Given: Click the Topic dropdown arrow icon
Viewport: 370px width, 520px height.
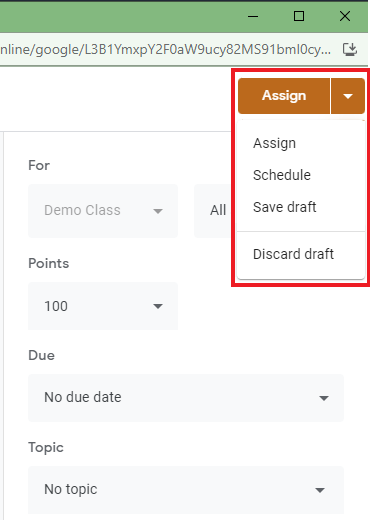Looking at the screenshot, I should [320, 490].
